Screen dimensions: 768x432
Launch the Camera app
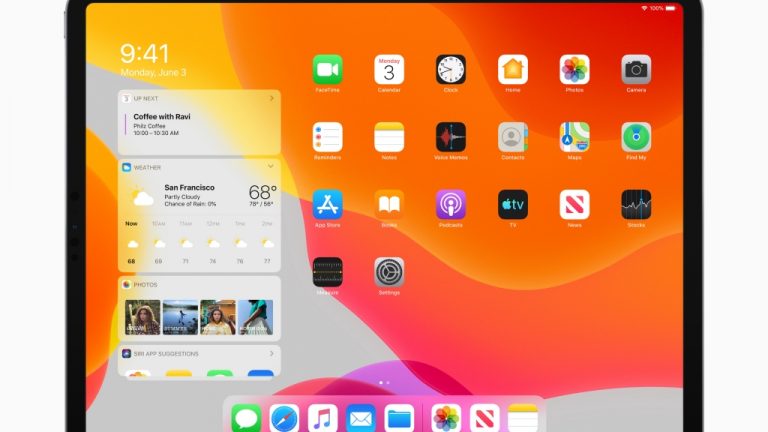coord(636,70)
